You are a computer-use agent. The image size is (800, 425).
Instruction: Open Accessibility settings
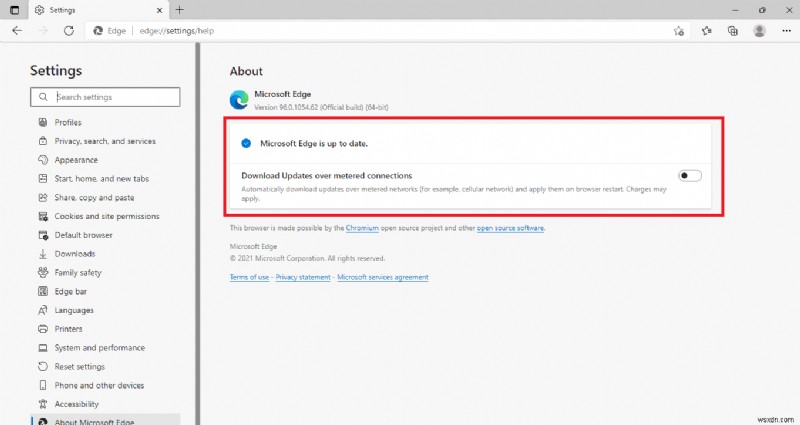77,404
